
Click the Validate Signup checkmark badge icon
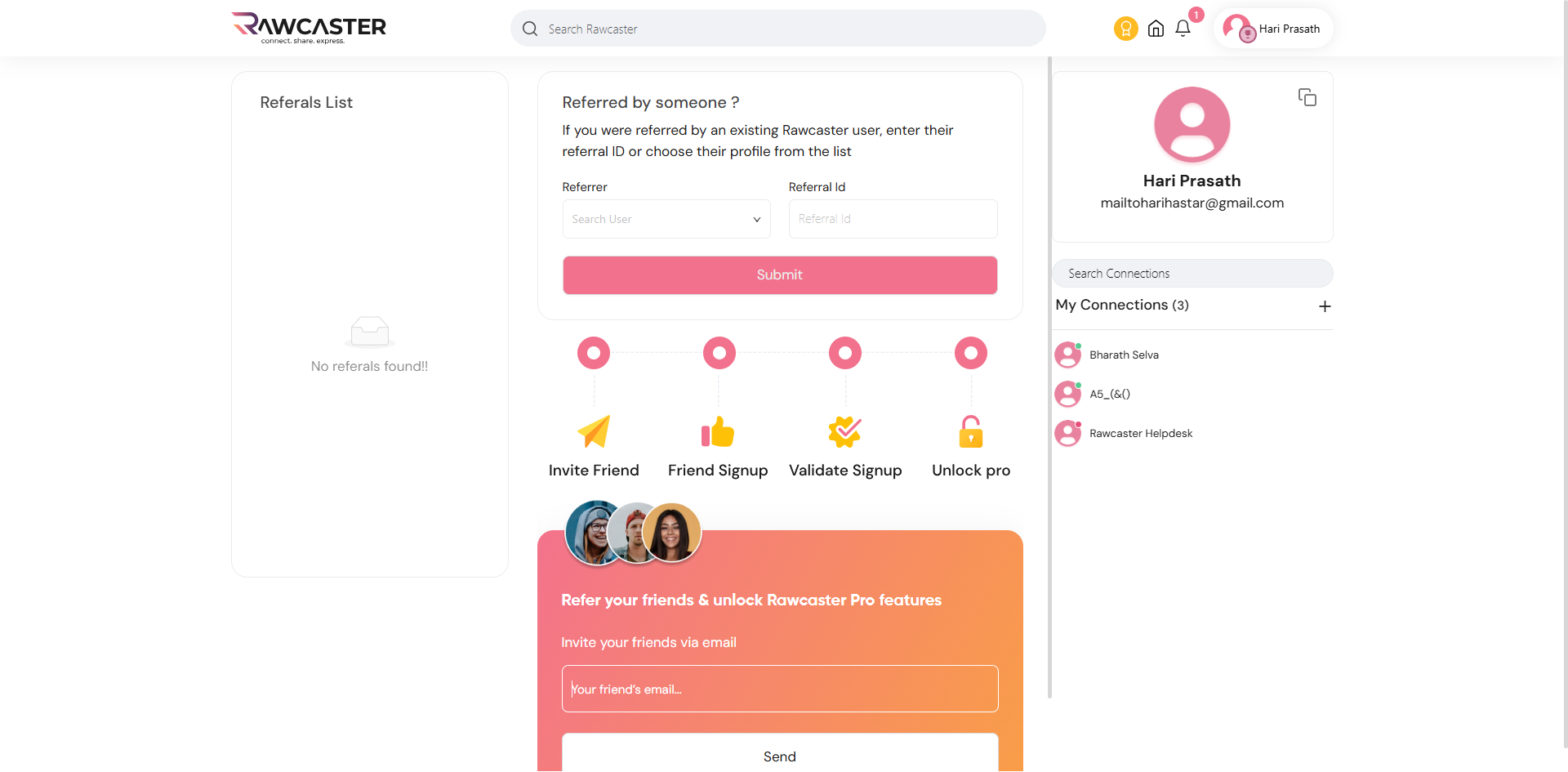click(844, 431)
